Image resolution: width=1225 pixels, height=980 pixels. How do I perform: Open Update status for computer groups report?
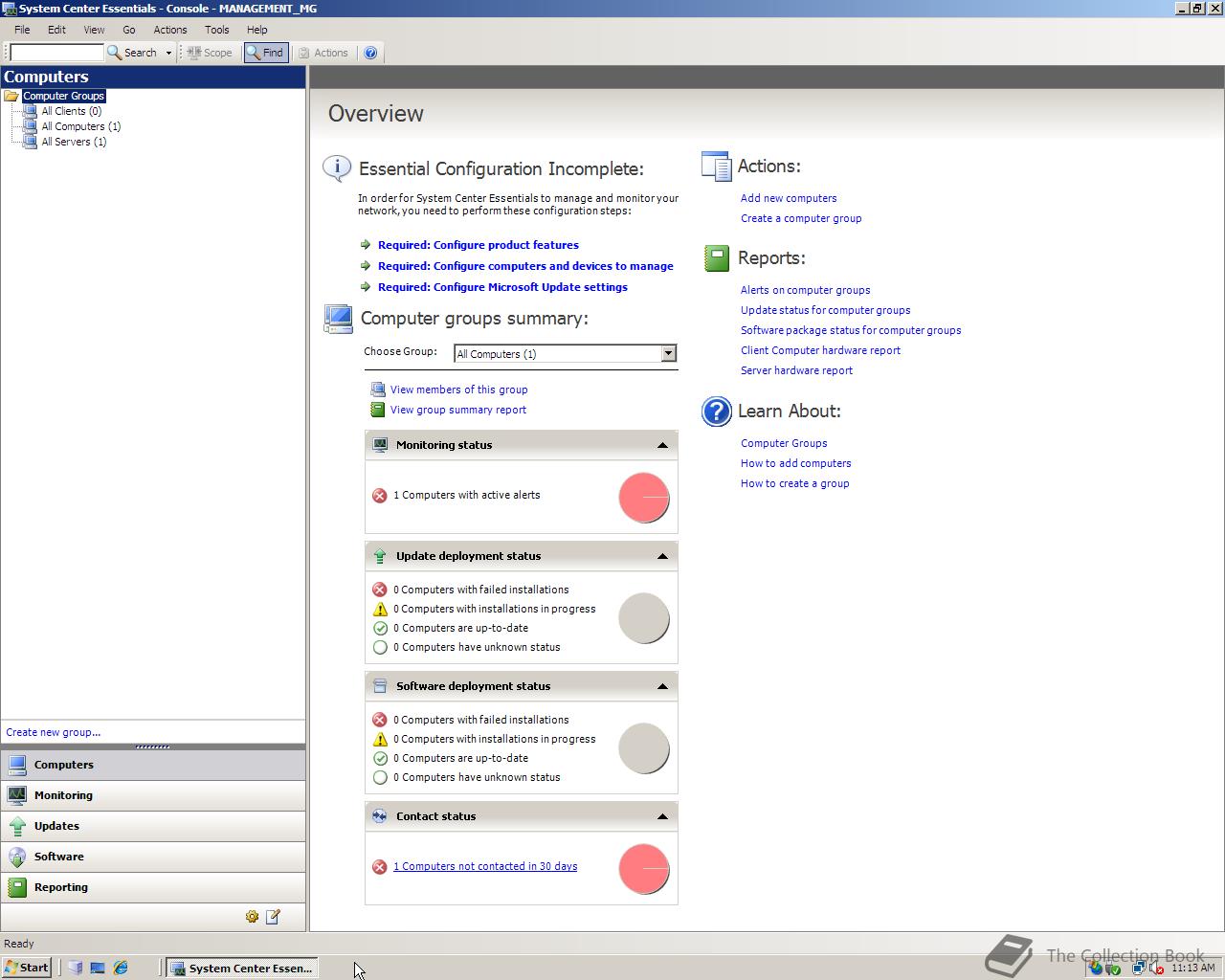click(825, 310)
